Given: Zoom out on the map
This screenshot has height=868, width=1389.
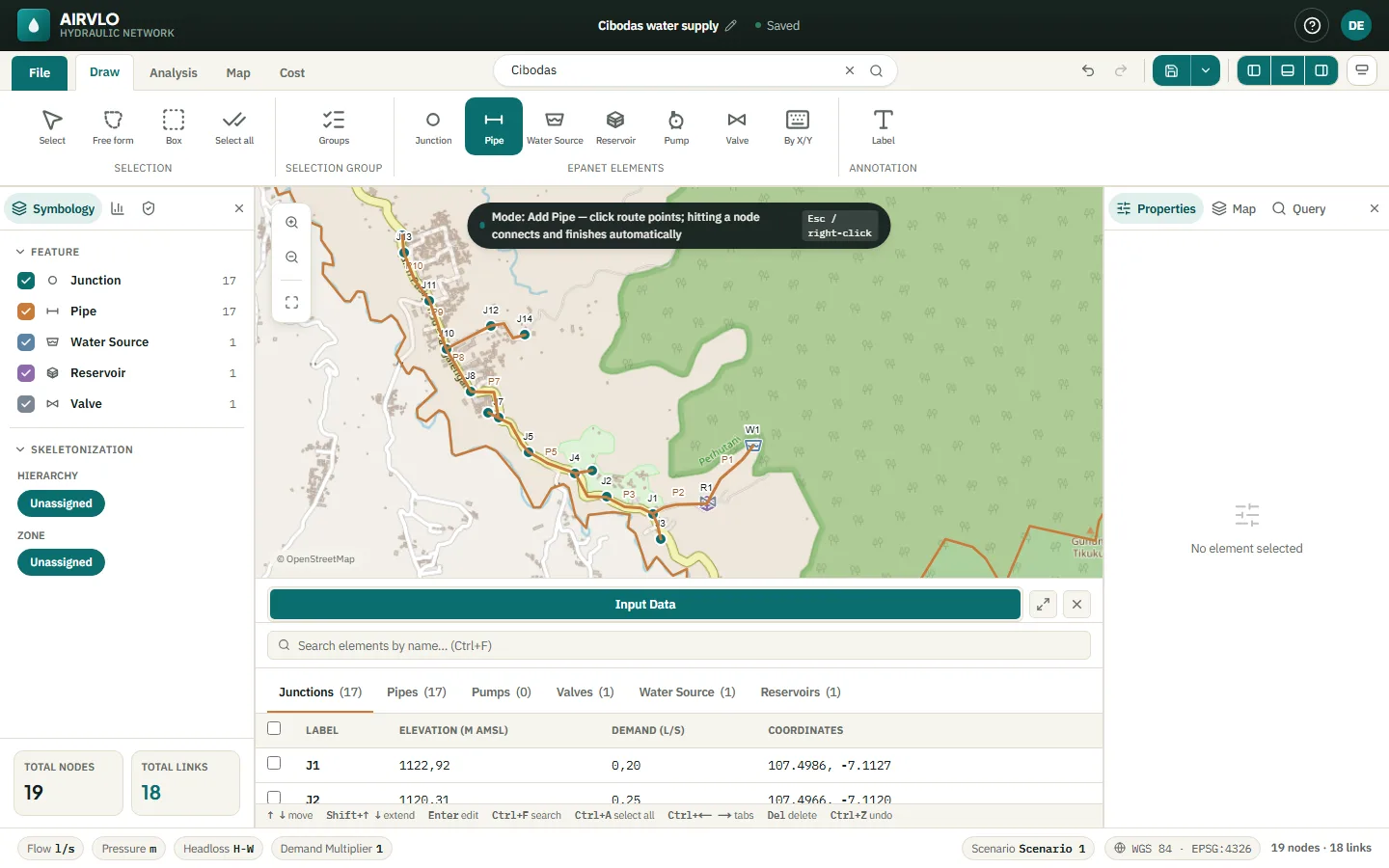Looking at the screenshot, I should coord(291,258).
